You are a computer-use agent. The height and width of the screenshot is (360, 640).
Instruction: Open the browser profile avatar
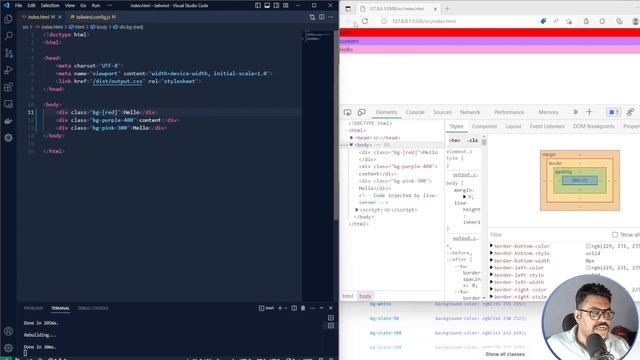coord(636,21)
